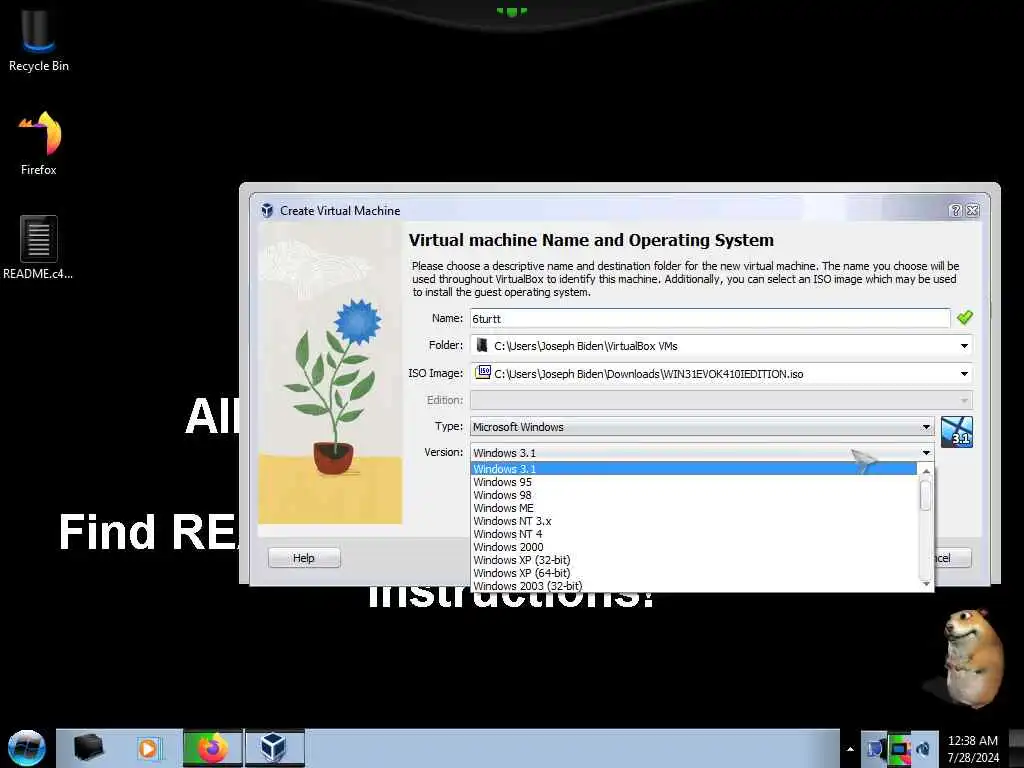Viewport: 1024px width, 768px height.
Task: Pick Windows NT 4 version
Action: click(694, 534)
